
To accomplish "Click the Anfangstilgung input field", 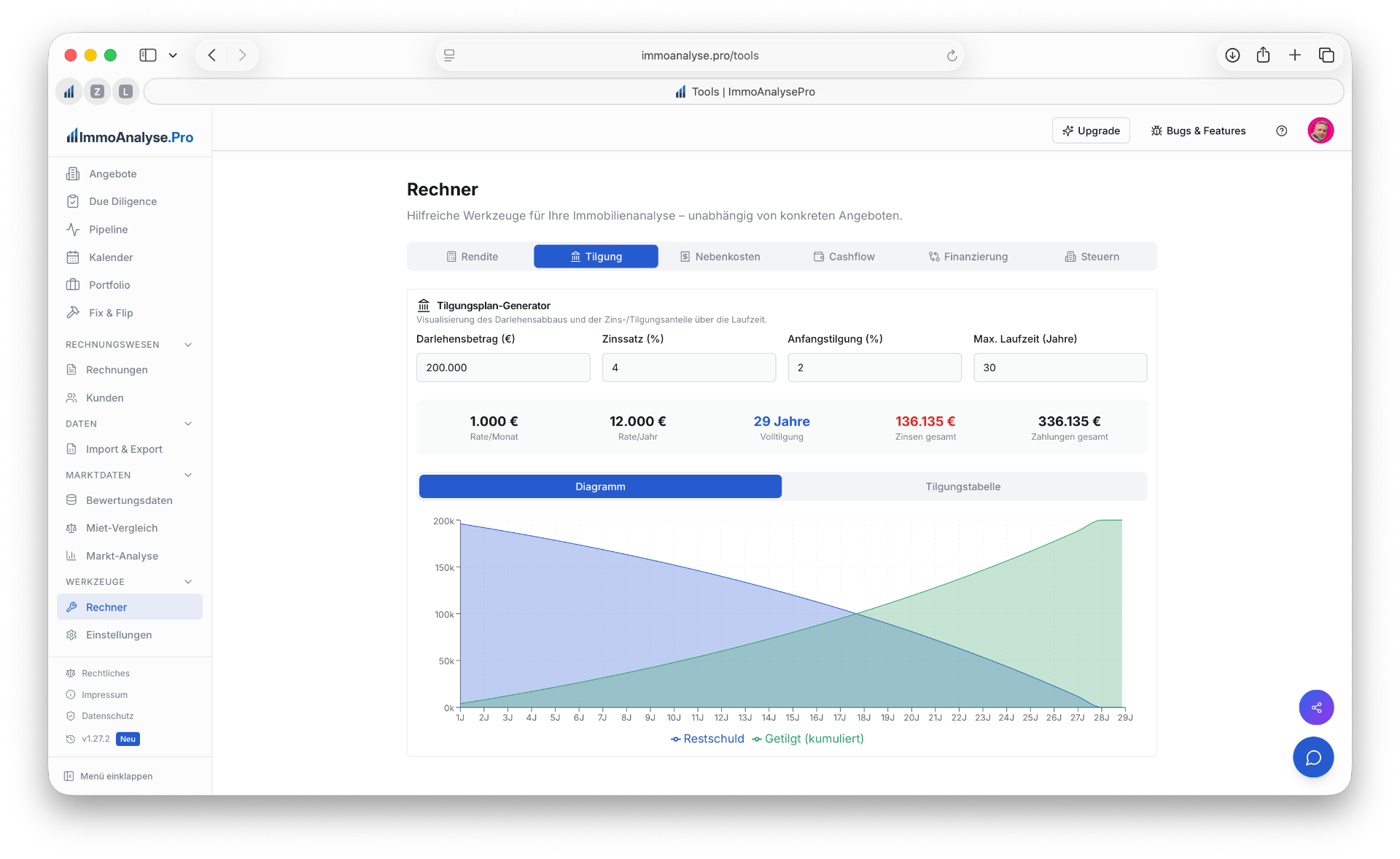I will [874, 368].
